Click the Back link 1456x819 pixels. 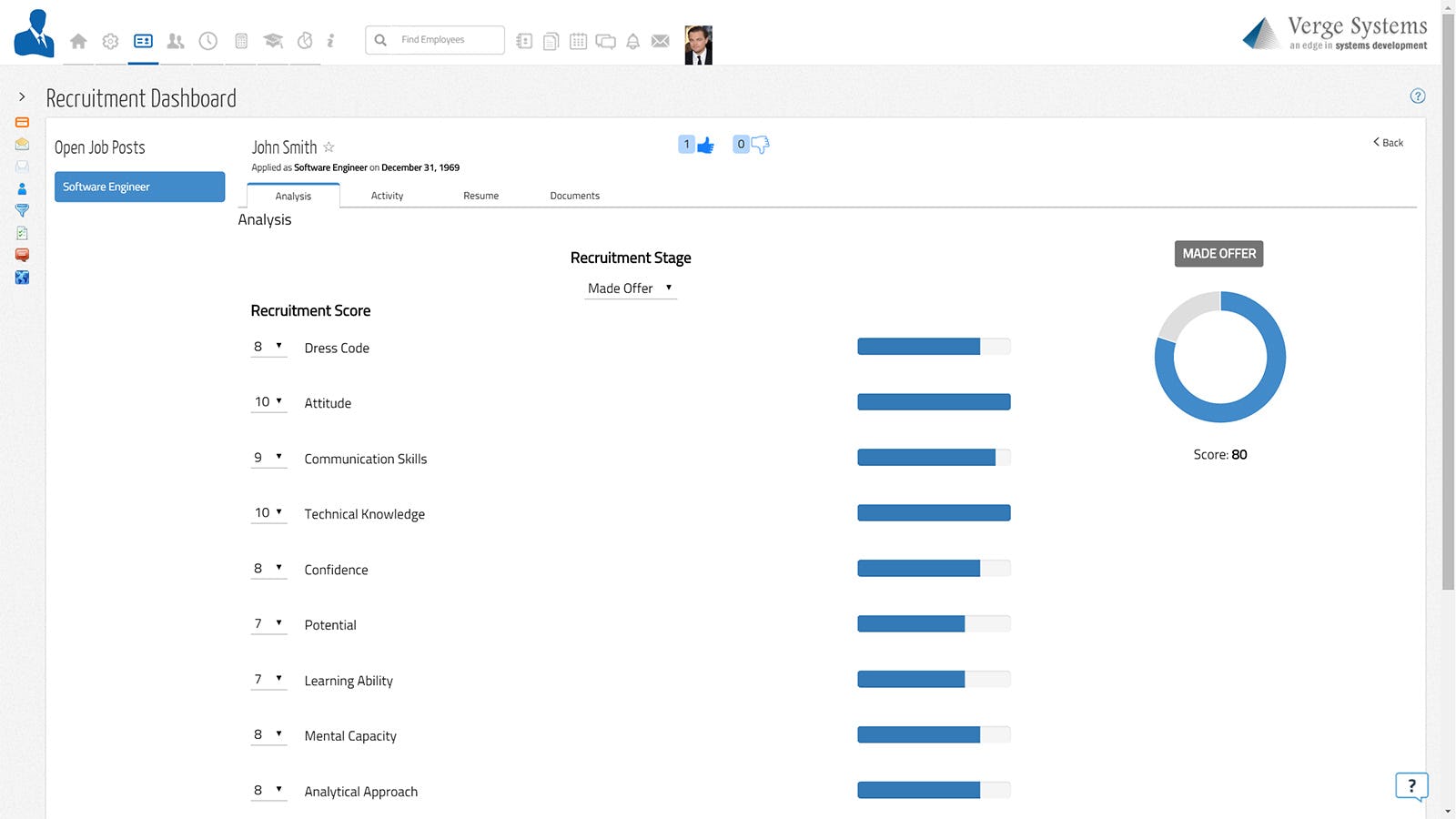pyautogui.click(x=1389, y=143)
